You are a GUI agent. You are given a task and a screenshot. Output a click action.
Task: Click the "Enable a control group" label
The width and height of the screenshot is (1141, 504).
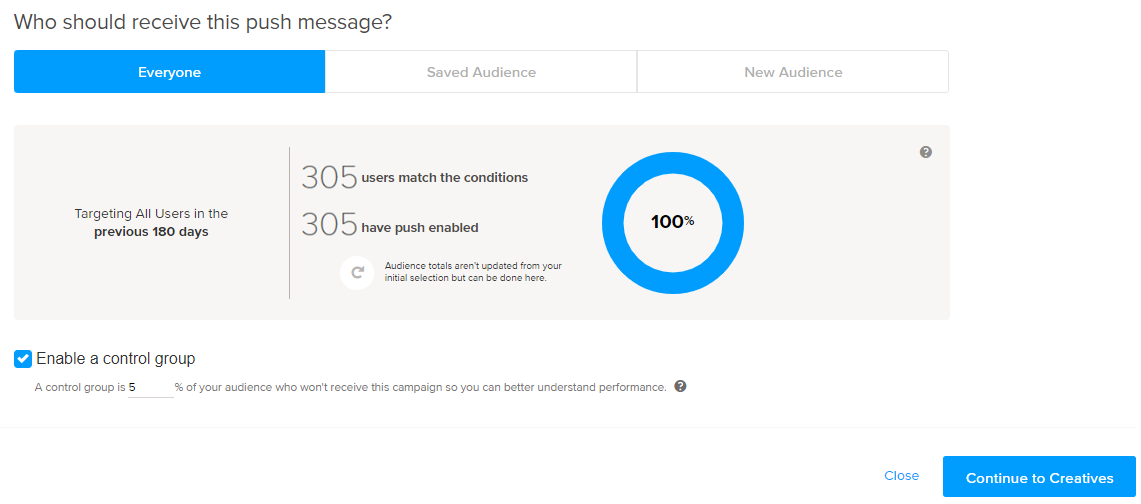[x=115, y=358]
